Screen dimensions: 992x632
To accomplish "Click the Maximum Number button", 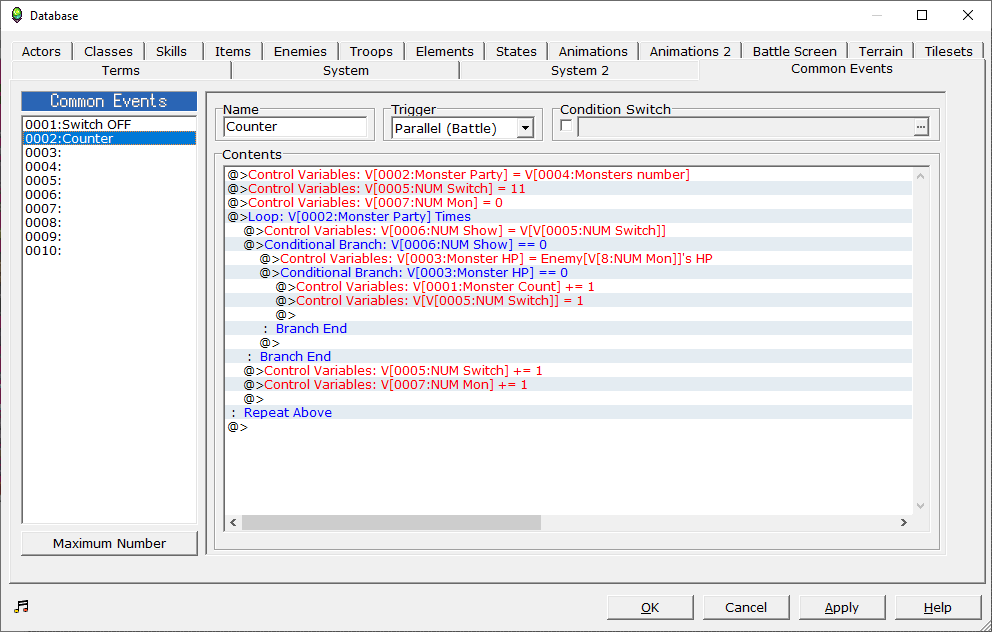I will pos(109,543).
